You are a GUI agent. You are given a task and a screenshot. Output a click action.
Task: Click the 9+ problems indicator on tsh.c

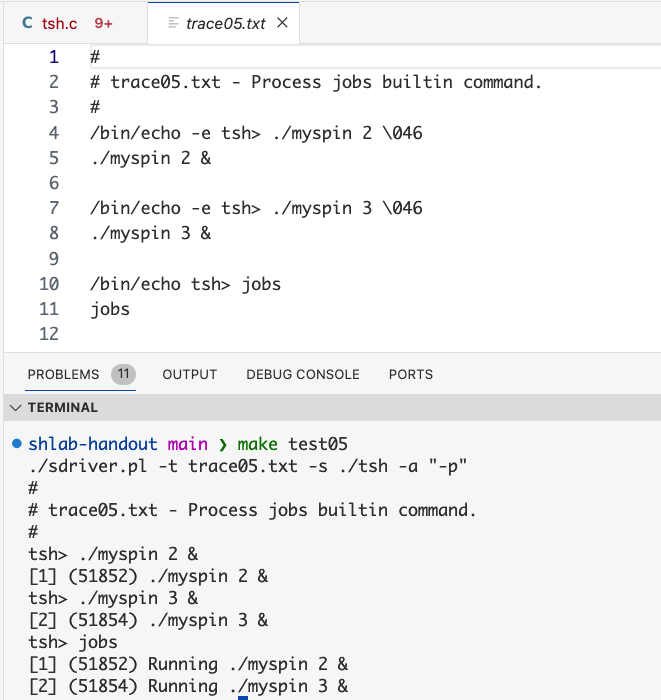(104, 23)
